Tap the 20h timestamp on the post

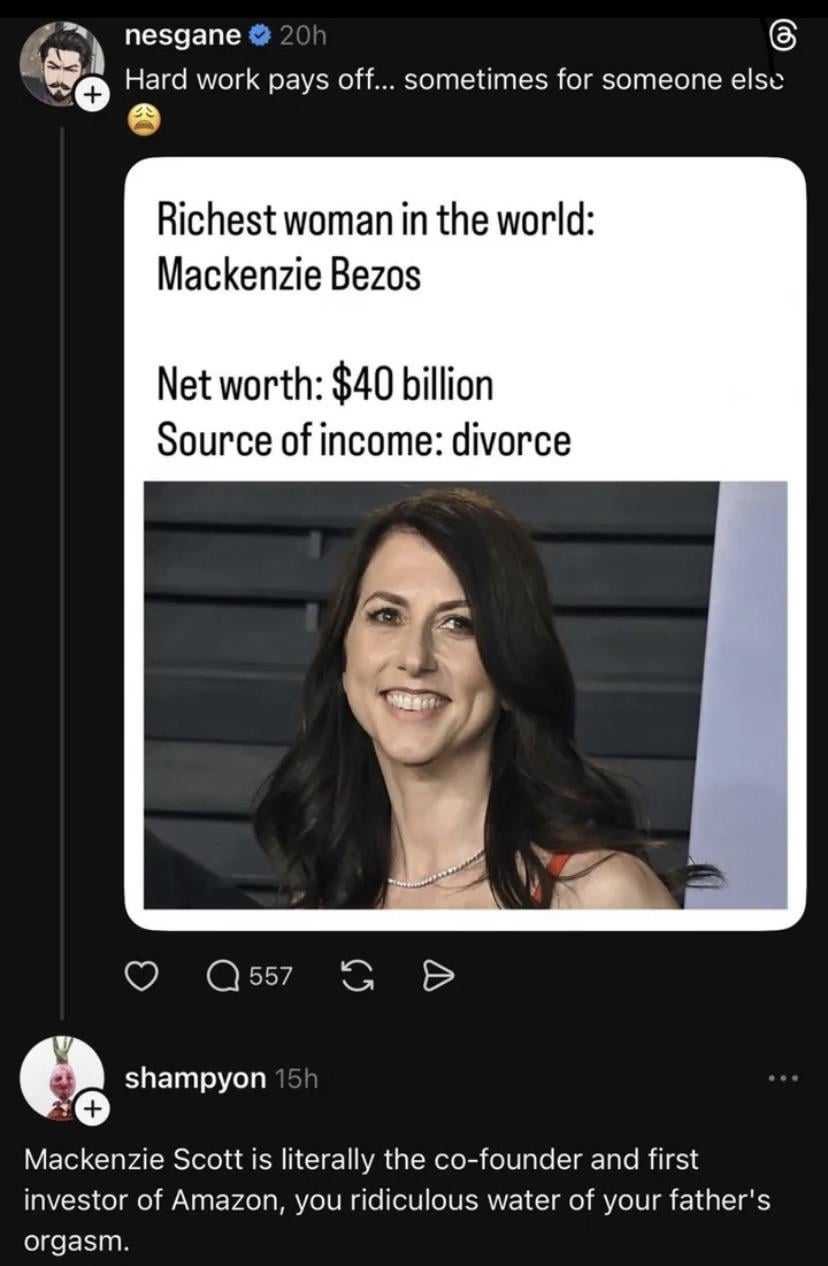[303, 37]
